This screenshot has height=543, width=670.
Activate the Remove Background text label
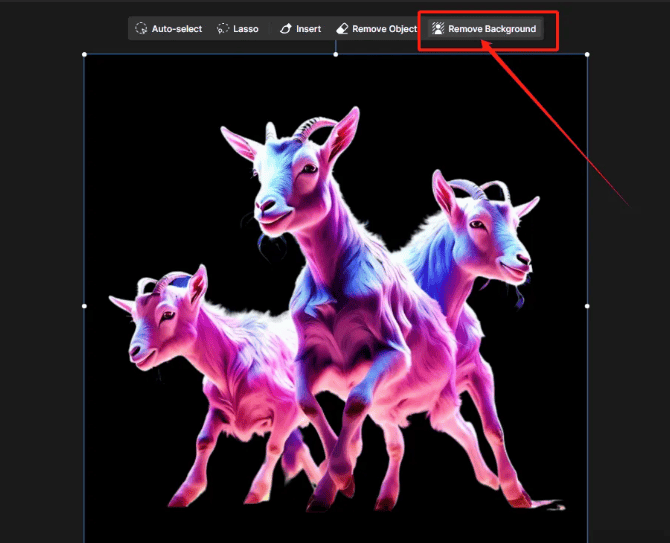coord(492,29)
